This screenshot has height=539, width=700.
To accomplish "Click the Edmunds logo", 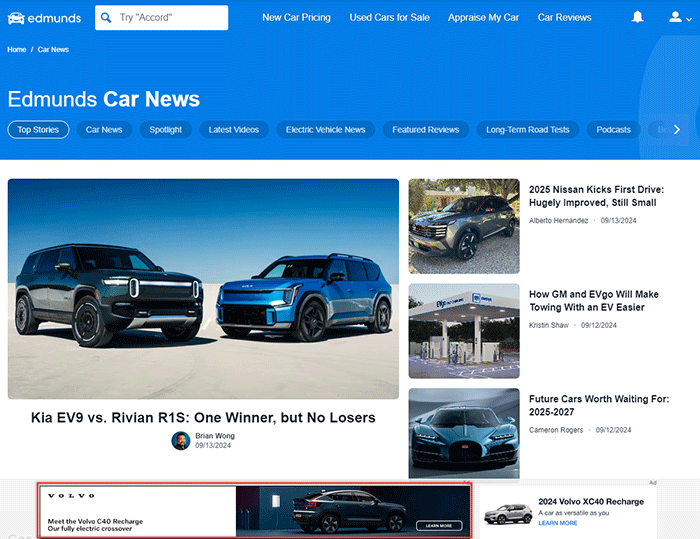I will (x=44, y=18).
